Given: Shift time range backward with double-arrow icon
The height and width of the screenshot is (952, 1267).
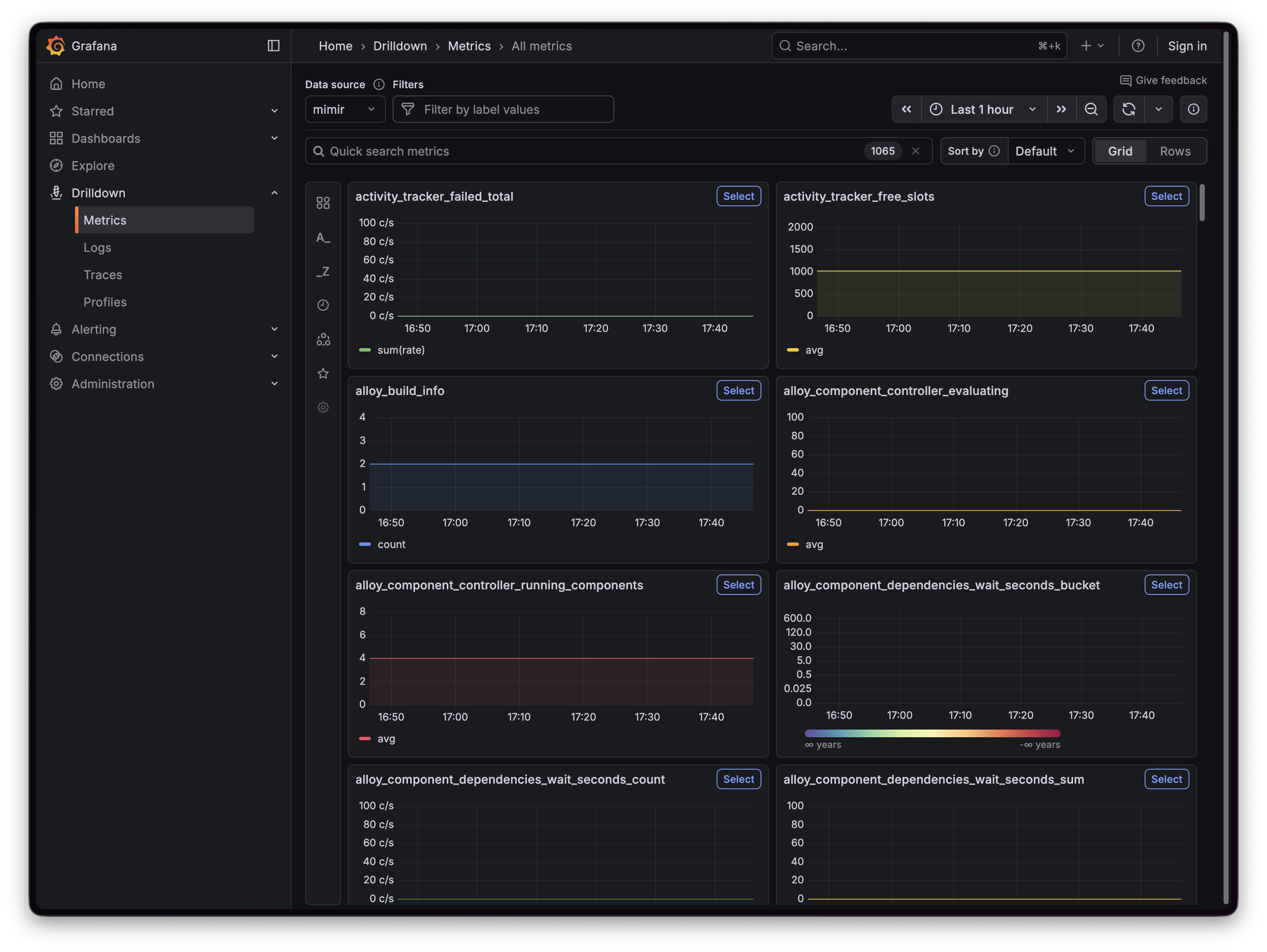Looking at the screenshot, I should point(906,110).
